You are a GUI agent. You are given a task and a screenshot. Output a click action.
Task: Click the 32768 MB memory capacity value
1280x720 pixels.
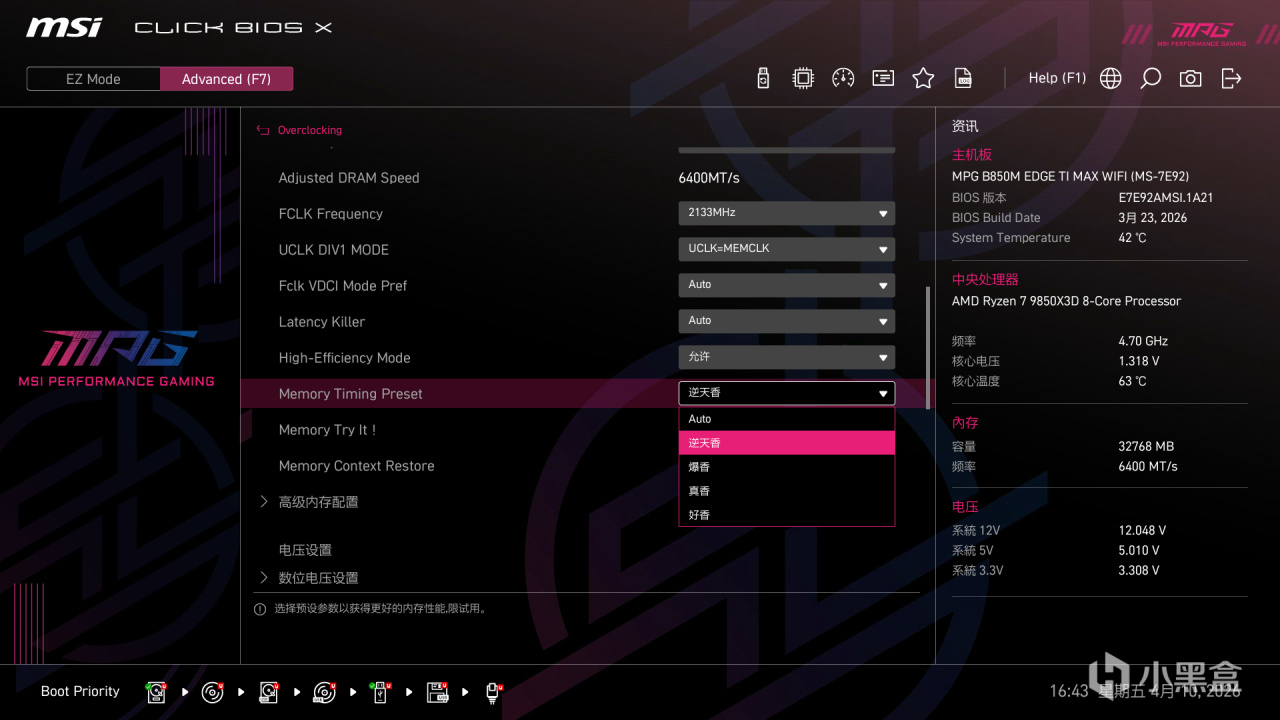point(1146,447)
